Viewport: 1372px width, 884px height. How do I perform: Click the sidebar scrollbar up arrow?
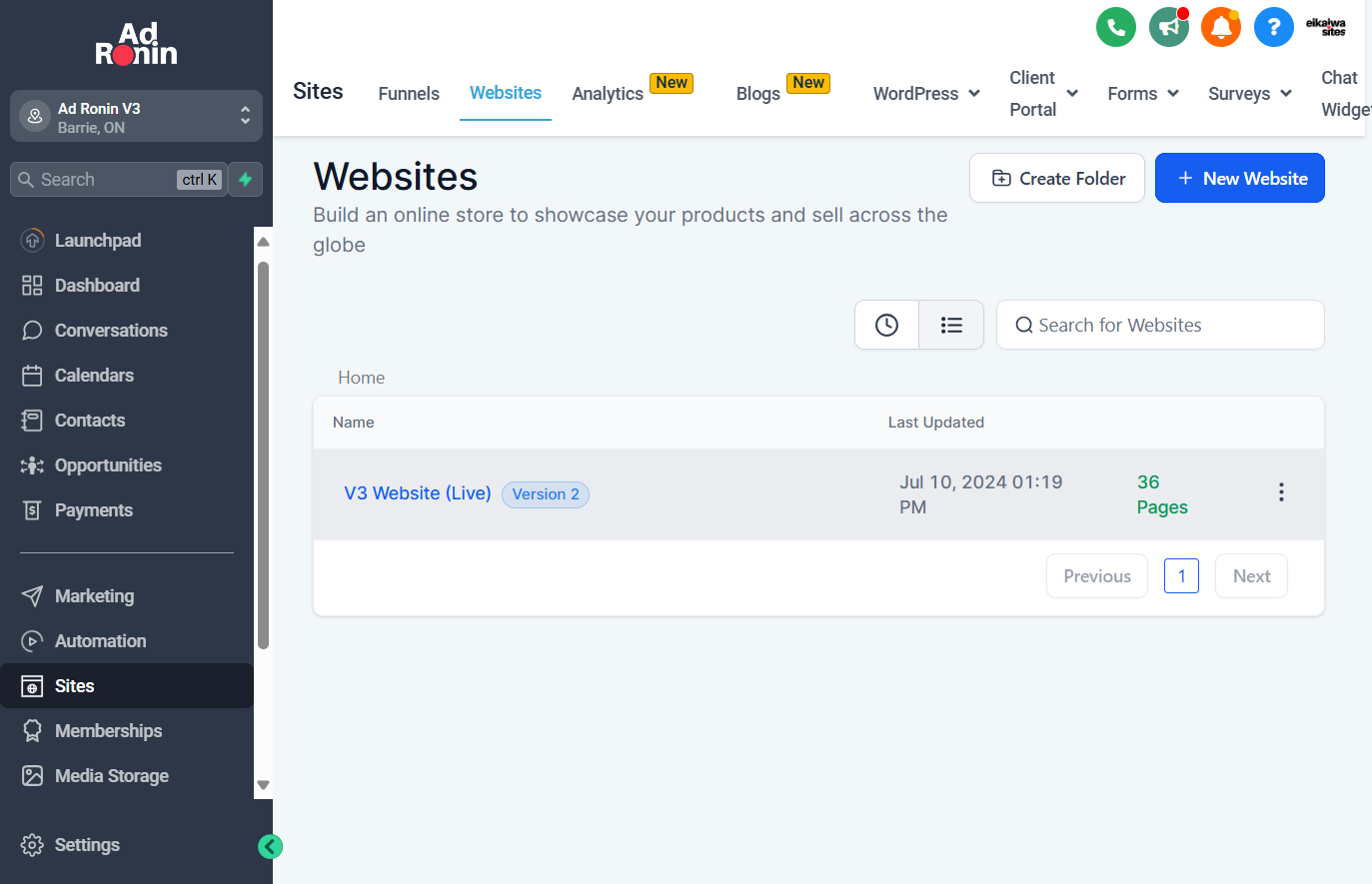(x=264, y=242)
